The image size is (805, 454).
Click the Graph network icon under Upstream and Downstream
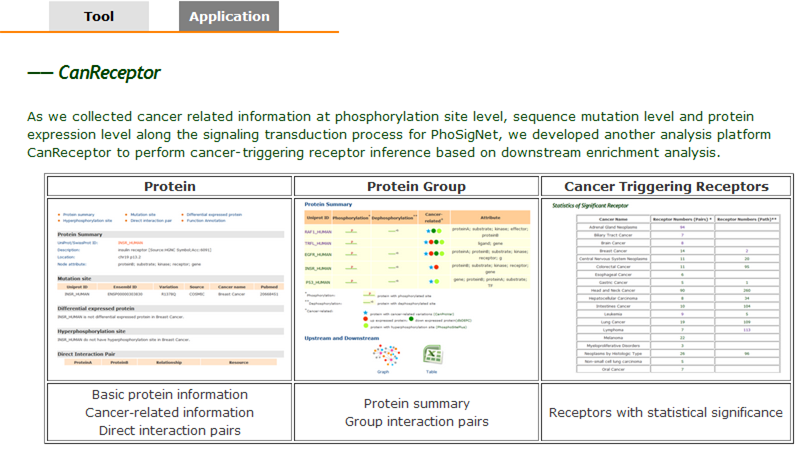click(386, 355)
